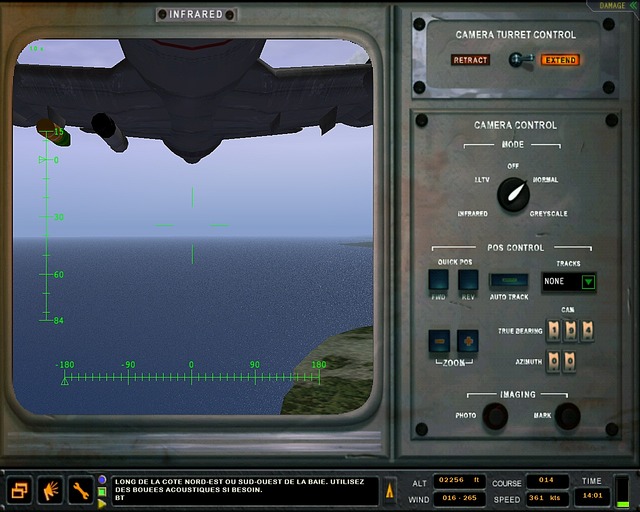Screen dimensions: 640x512
Task: Click the orange arrow beside the message box
Action: [390, 490]
